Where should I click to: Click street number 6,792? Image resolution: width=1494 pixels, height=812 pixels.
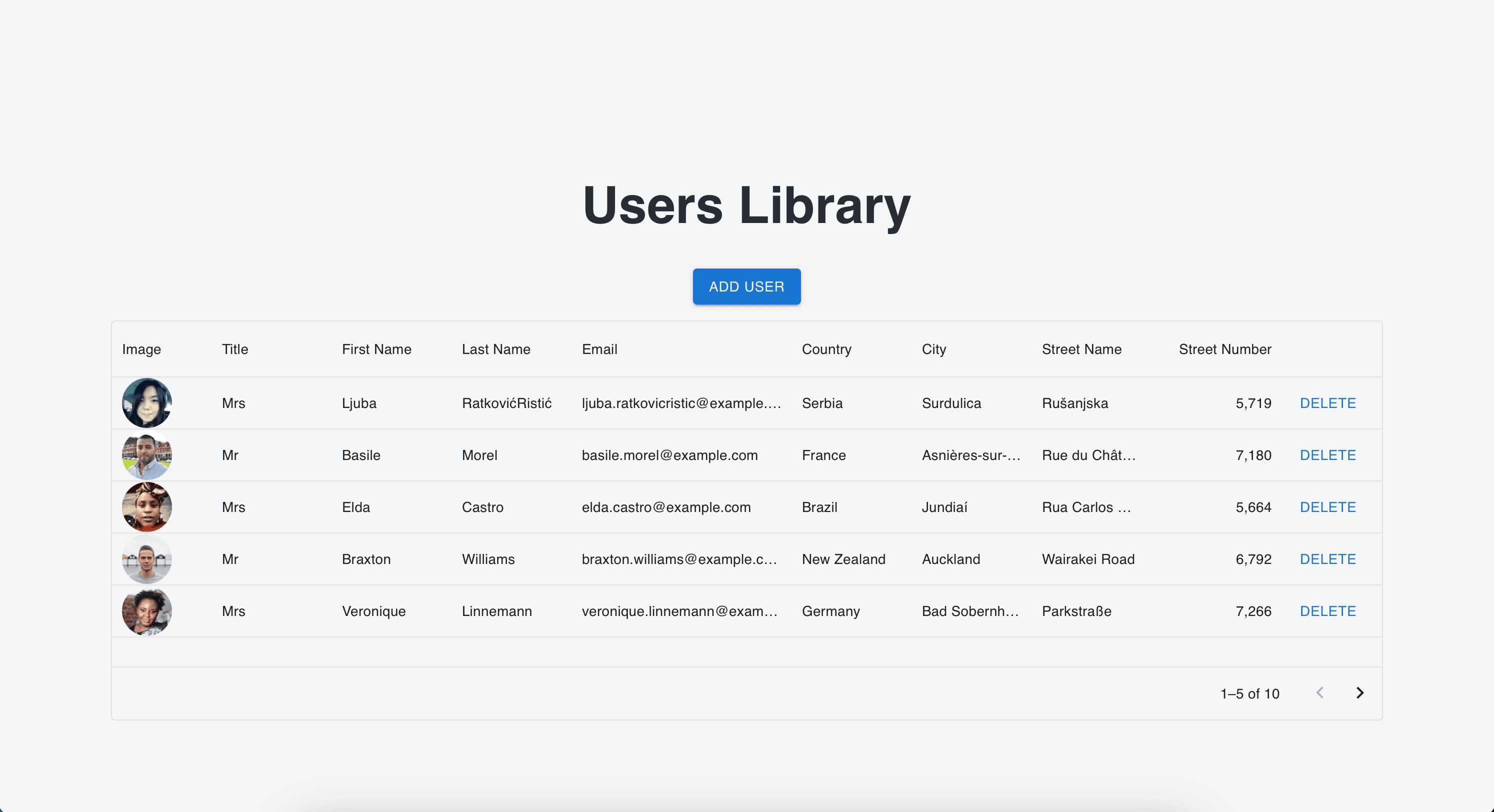(1253, 559)
